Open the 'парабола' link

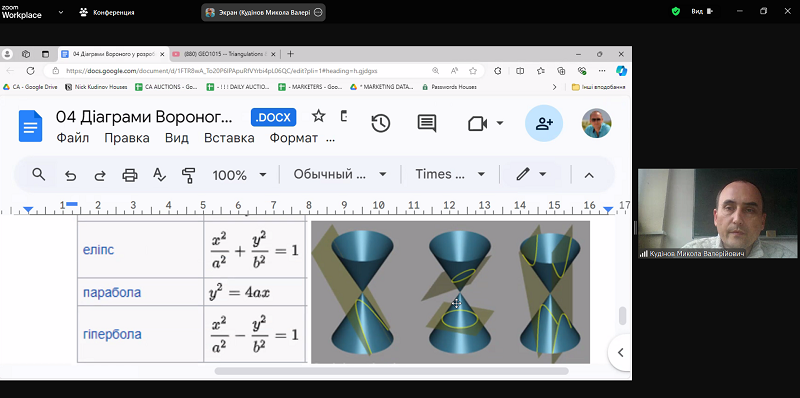[x=112, y=293]
